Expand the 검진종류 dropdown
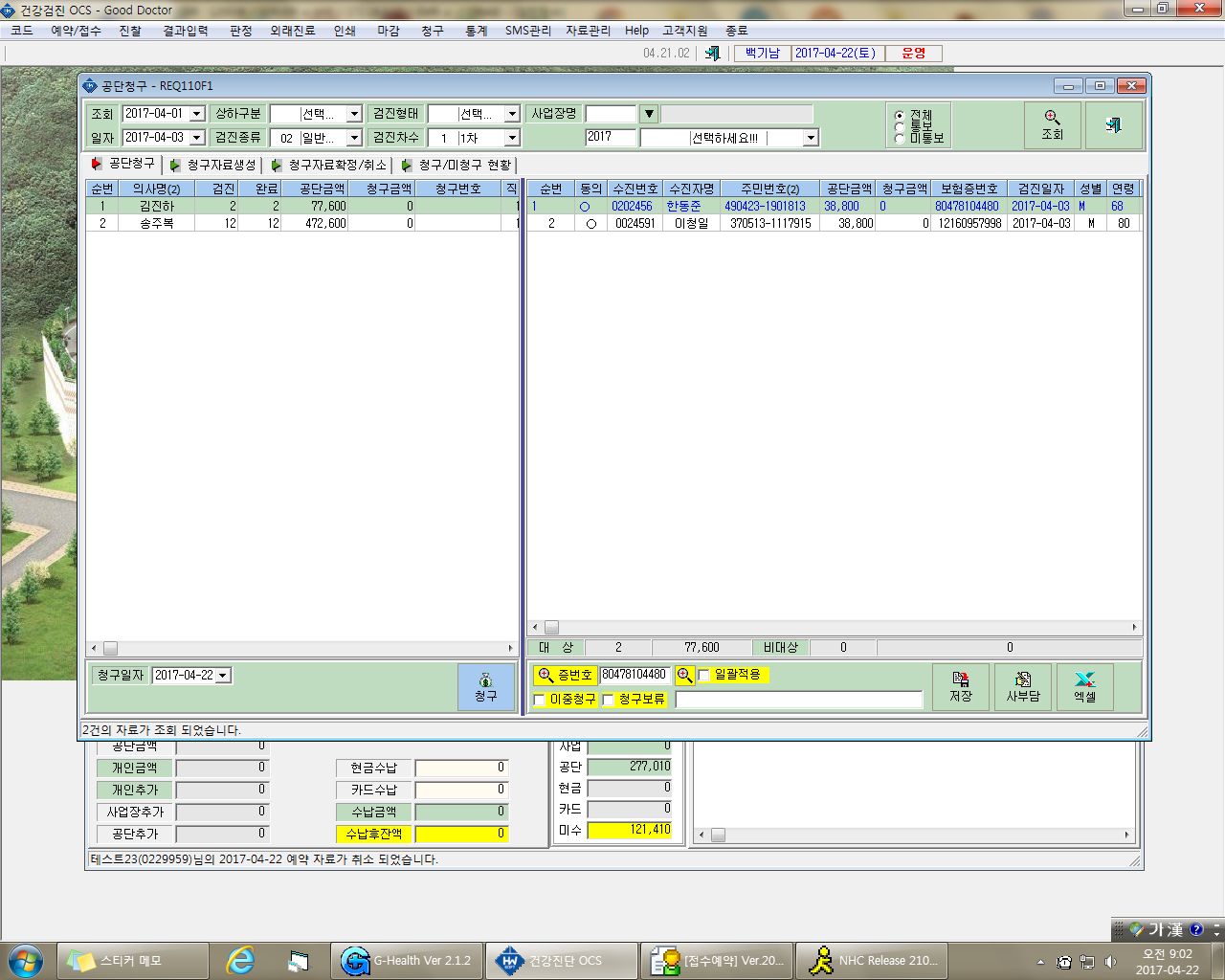The height and width of the screenshot is (980, 1225). point(354,138)
